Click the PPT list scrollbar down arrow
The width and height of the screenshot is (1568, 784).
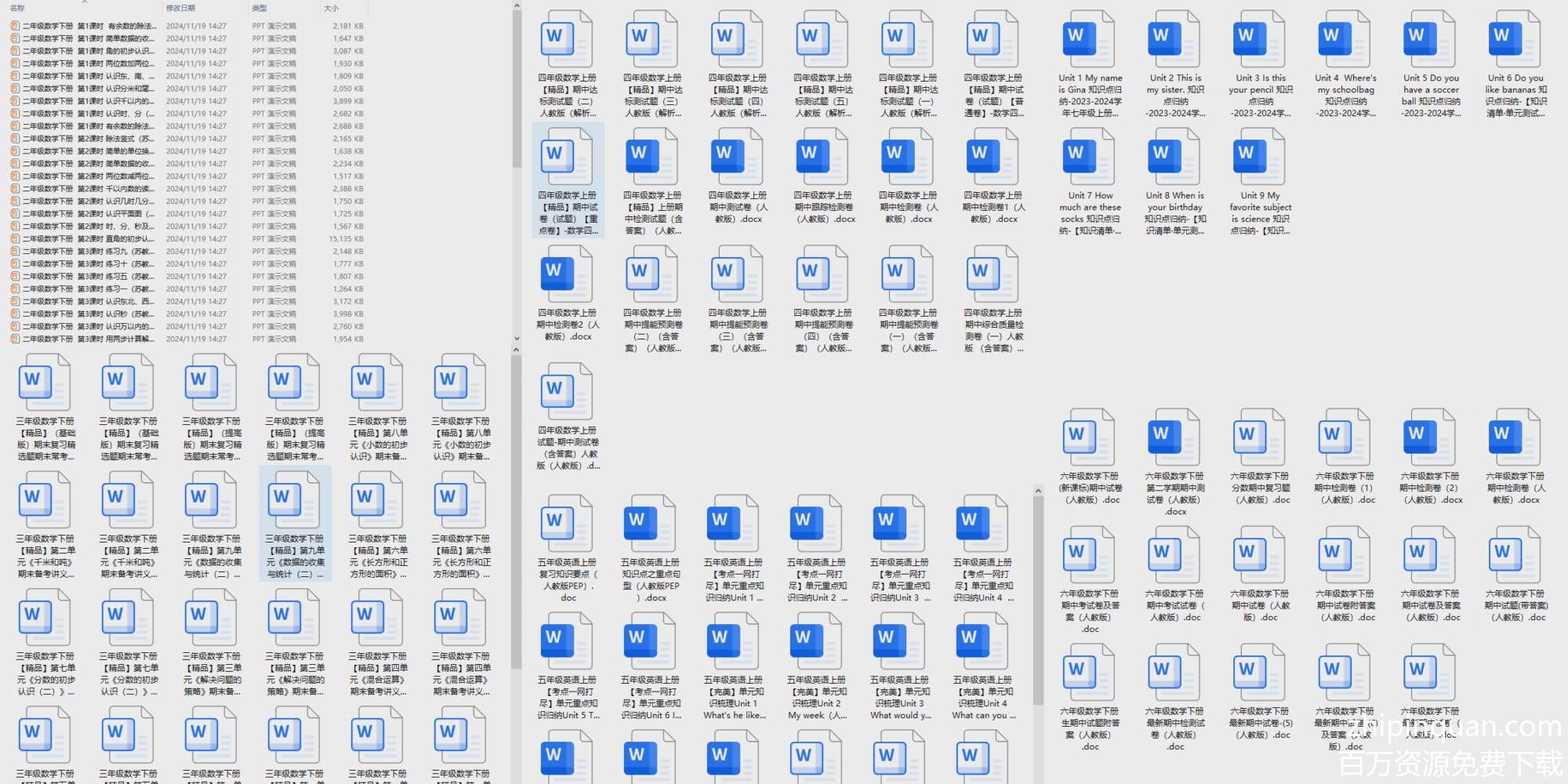pyautogui.click(x=517, y=339)
